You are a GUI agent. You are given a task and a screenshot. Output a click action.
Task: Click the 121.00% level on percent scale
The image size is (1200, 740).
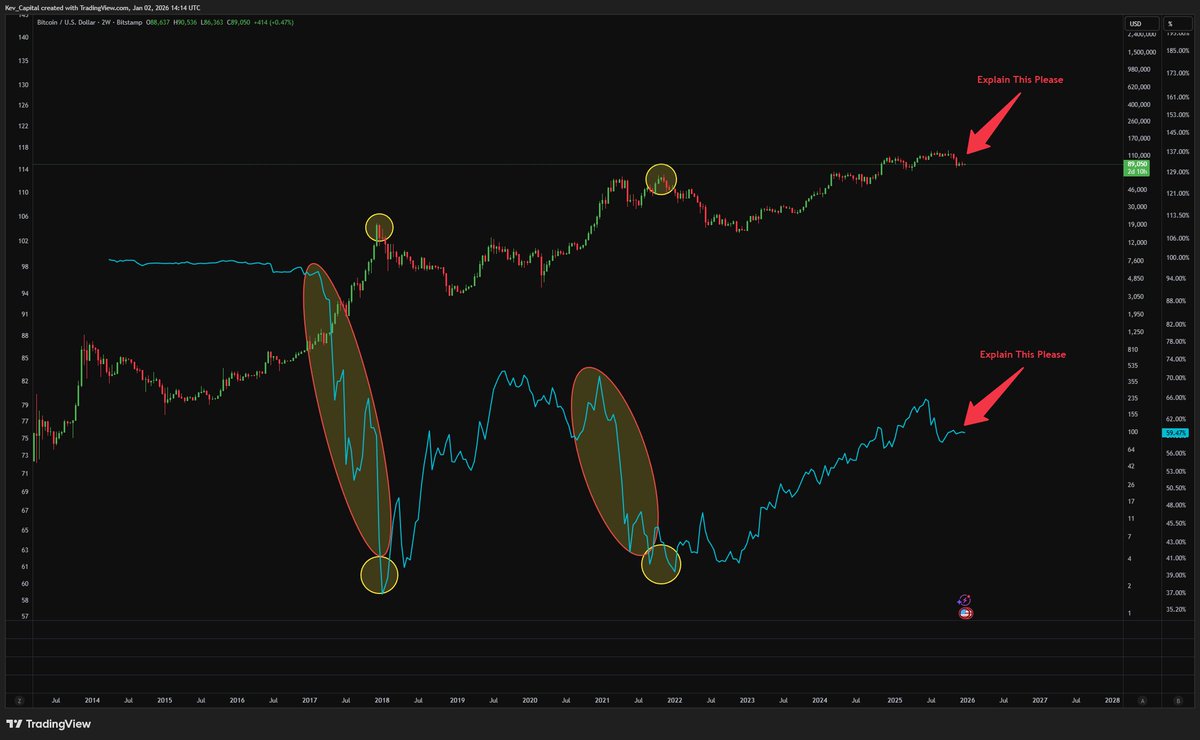click(x=1177, y=193)
